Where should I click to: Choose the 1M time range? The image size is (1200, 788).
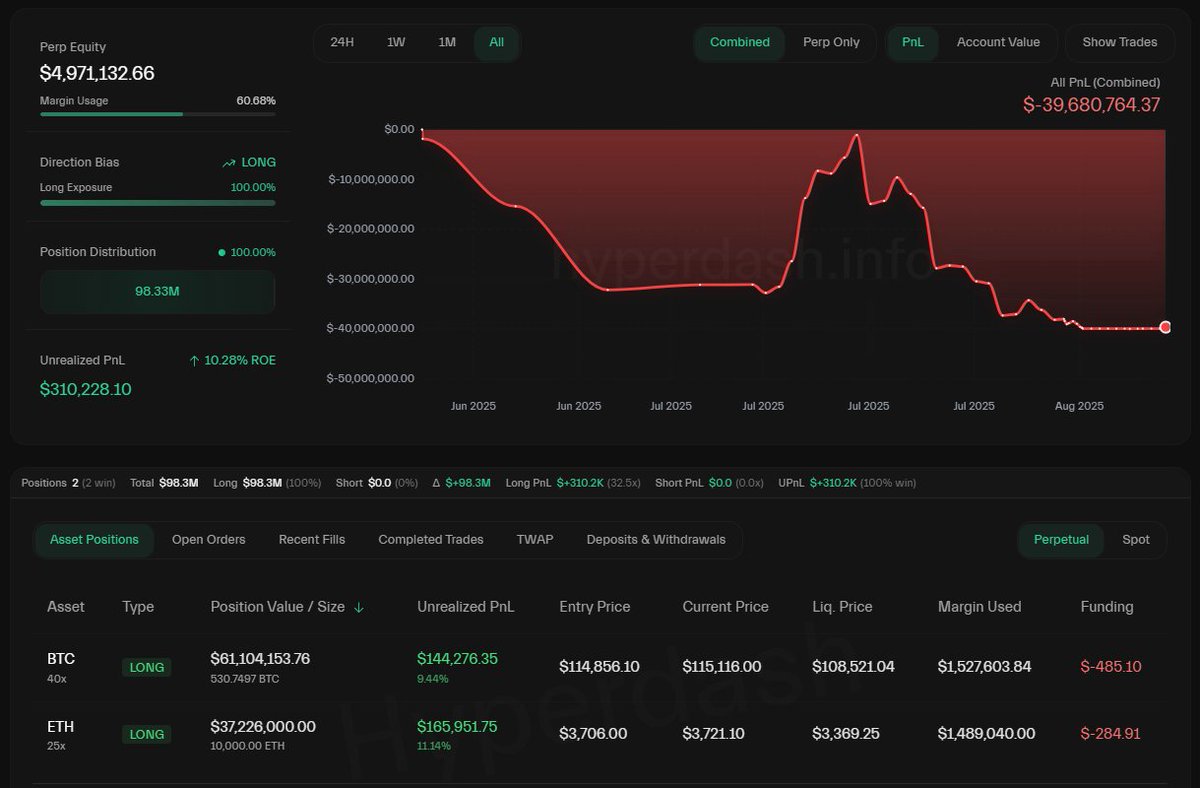[x=447, y=42]
